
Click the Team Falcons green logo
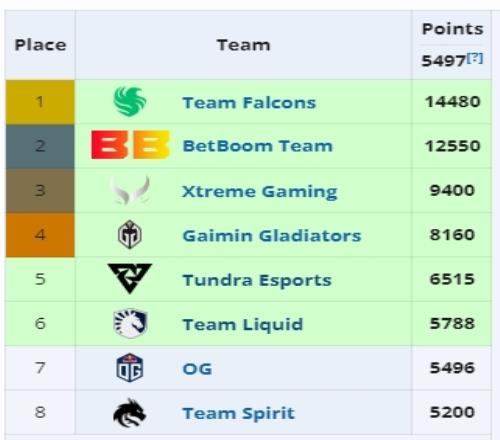point(130,102)
